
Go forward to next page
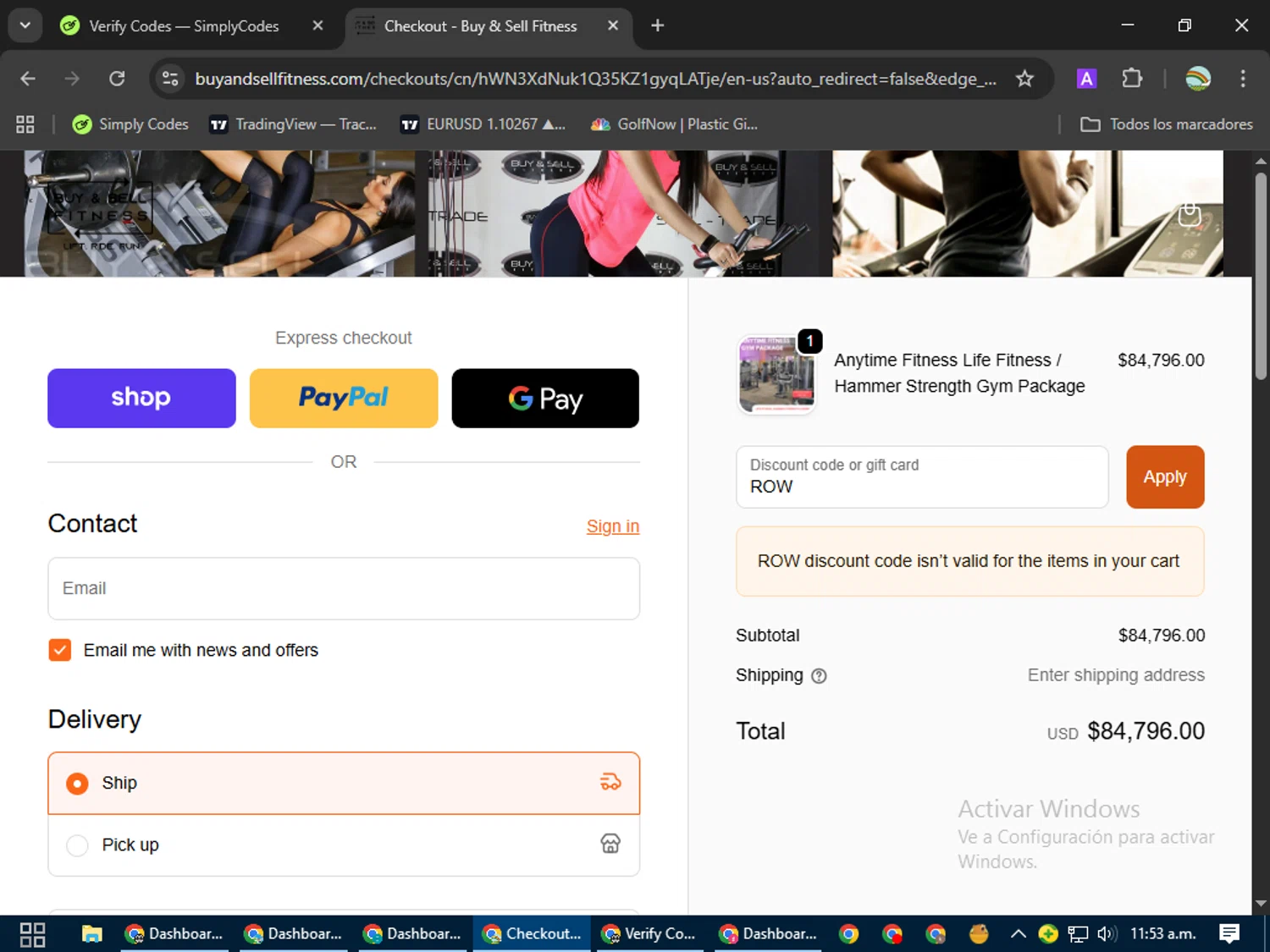pos(72,79)
